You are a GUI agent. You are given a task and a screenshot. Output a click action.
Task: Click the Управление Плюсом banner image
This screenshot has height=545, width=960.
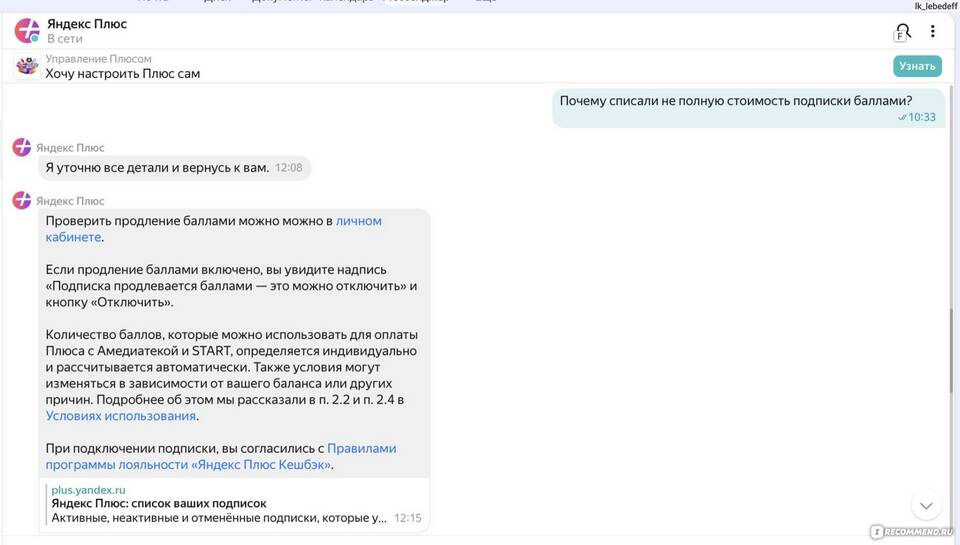click(27, 66)
